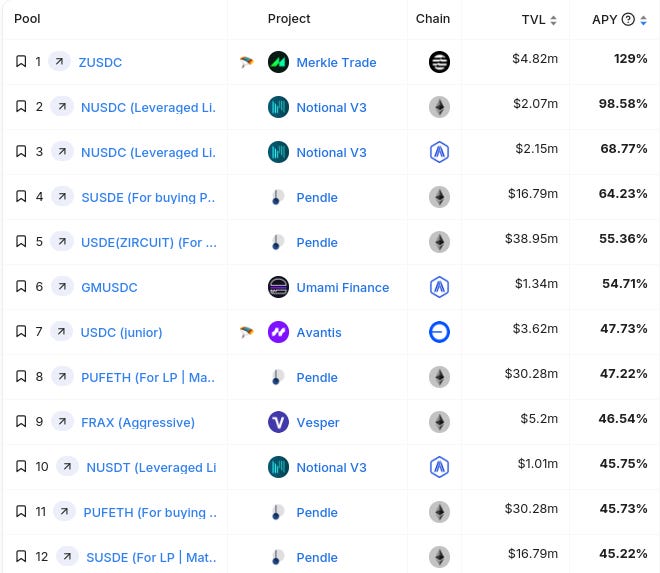
Task: Open external link arrow for row 2 NUSDC
Action: (x=62, y=107)
